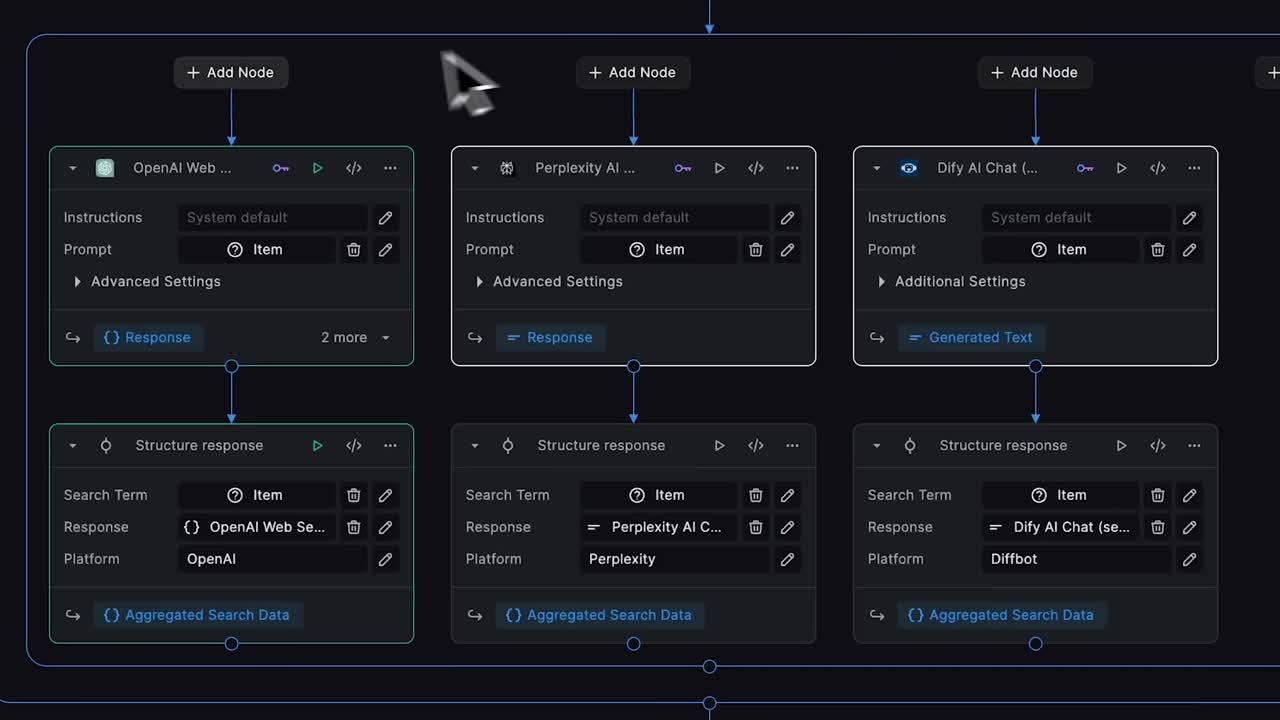
Task: Click Add Node above the Dify AI Chat node
Action: (1035, 72)
